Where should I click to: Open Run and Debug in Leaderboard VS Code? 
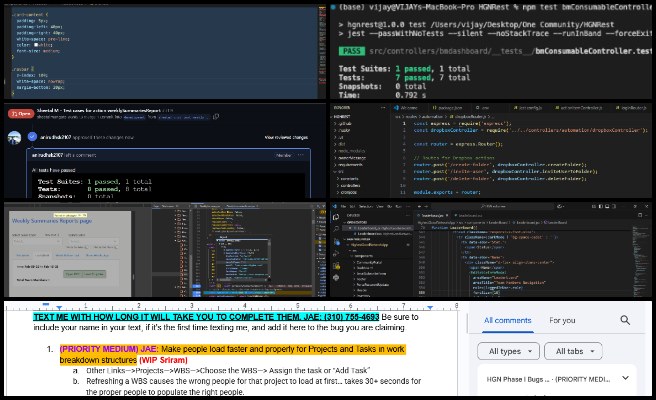pos(336,253)
